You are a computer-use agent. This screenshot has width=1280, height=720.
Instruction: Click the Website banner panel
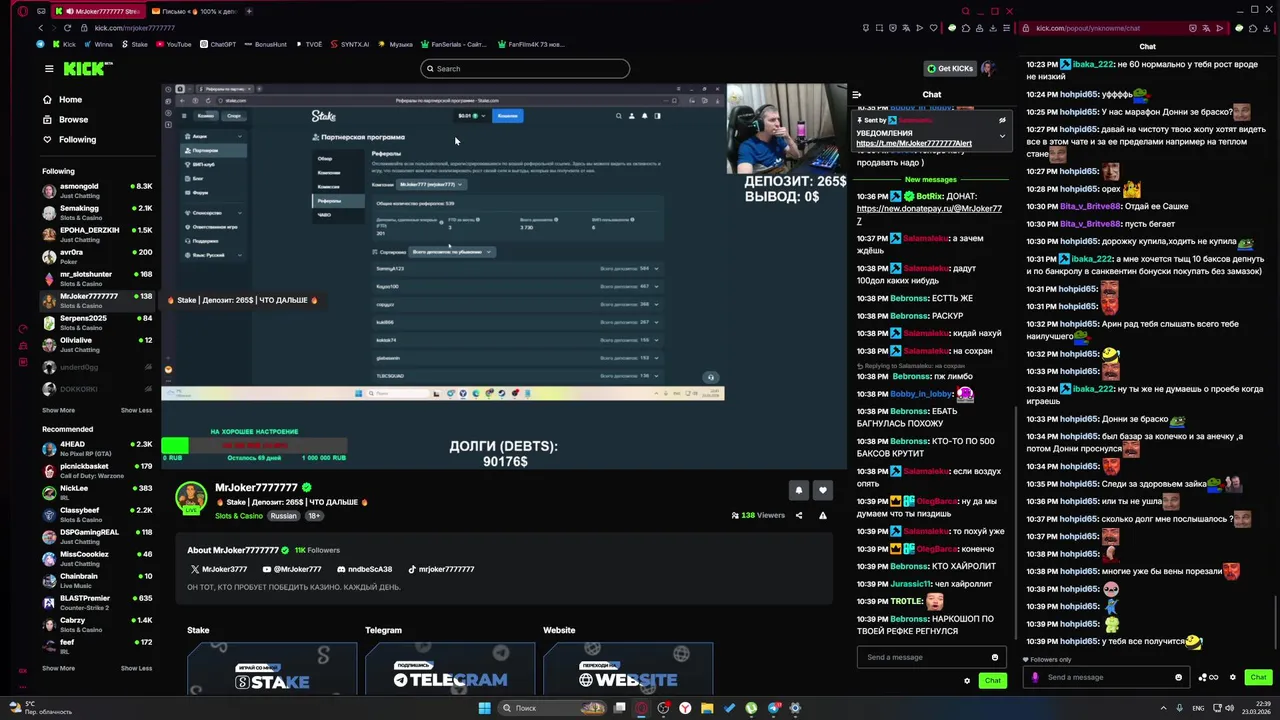pyautogui.click(x=628, y=668)
